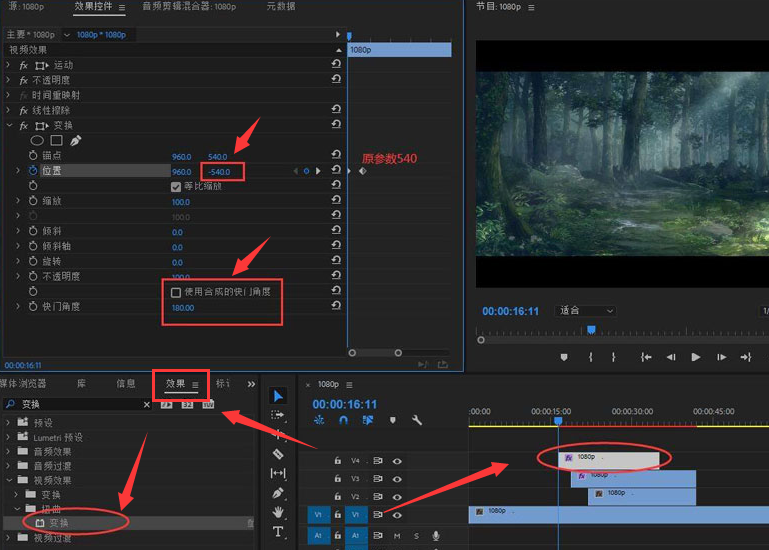This screenshot has height=550, width=769.
Task: Choose the Hand tool
Action: pos(278,513)
